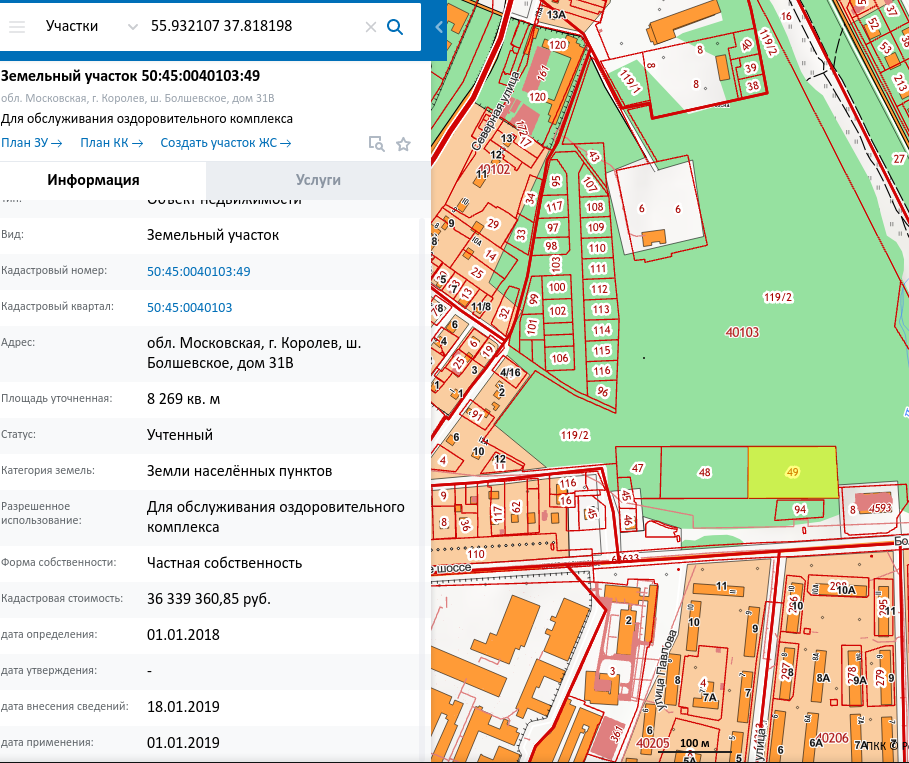Click parcel 47 on the map

638,468
